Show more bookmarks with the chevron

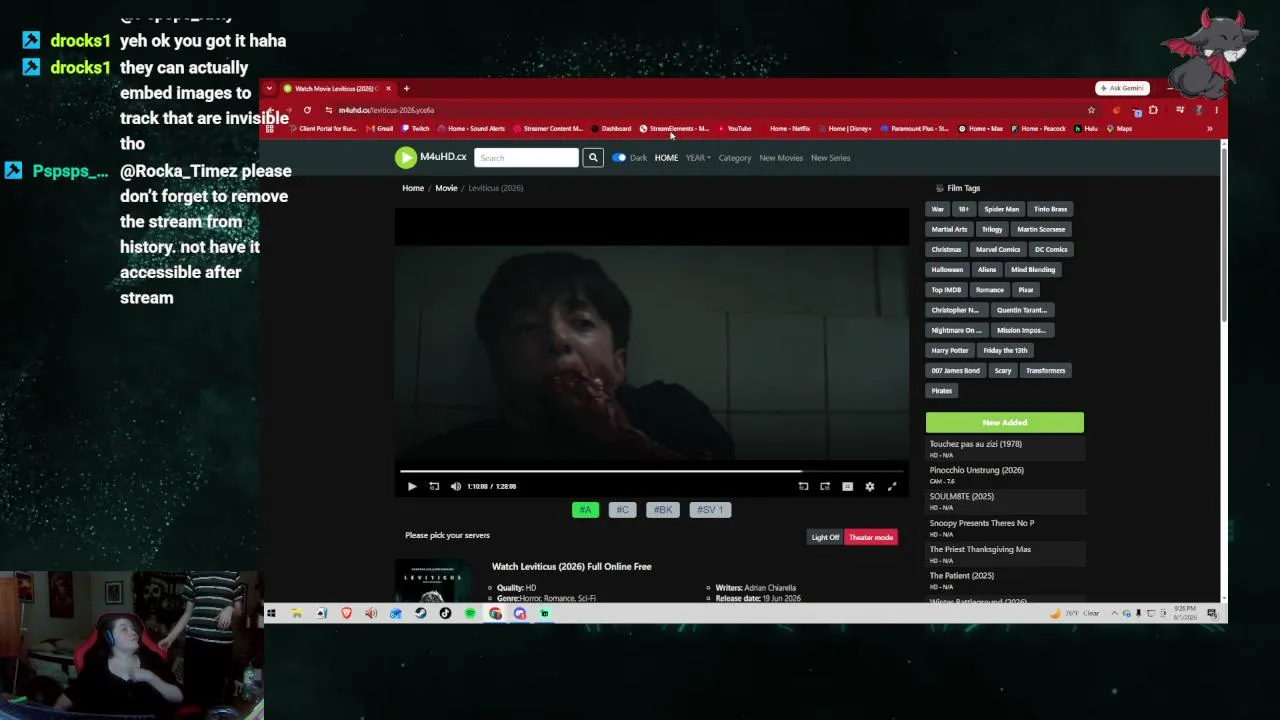(x=1209, y=129)
